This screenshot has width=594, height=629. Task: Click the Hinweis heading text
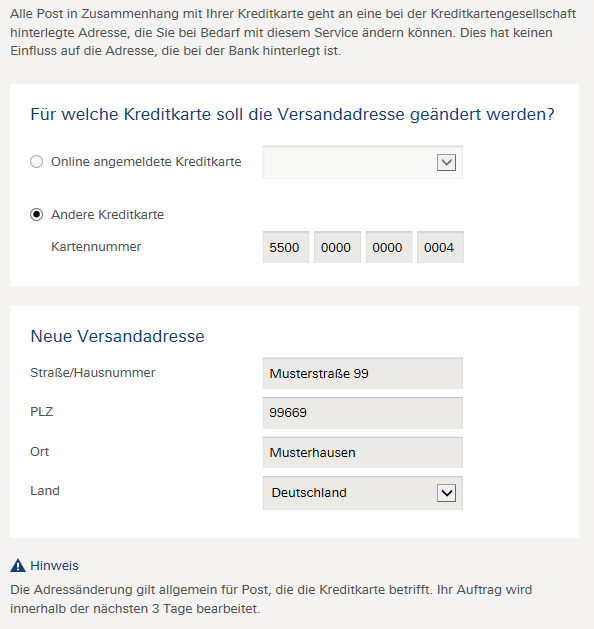pyautogui.click(x=55, y=566)
